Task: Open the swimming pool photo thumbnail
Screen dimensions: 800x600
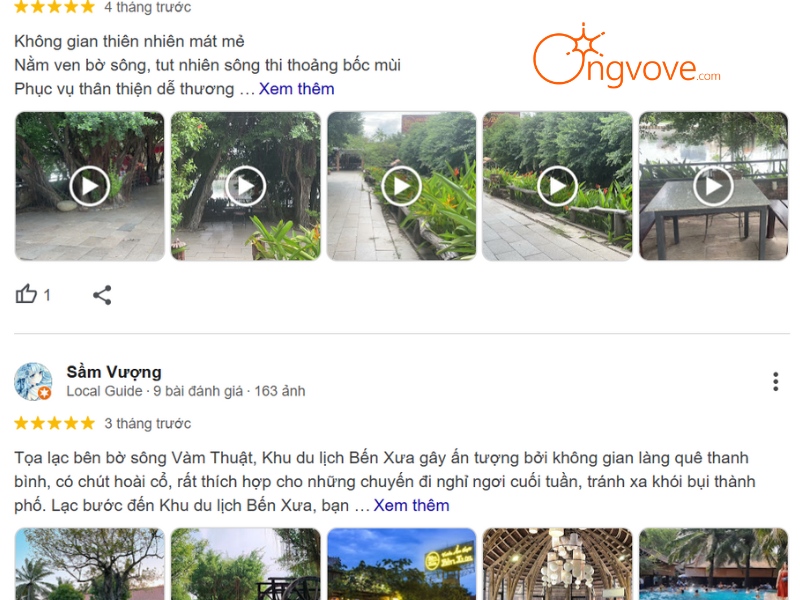Action: click(713, 564)
